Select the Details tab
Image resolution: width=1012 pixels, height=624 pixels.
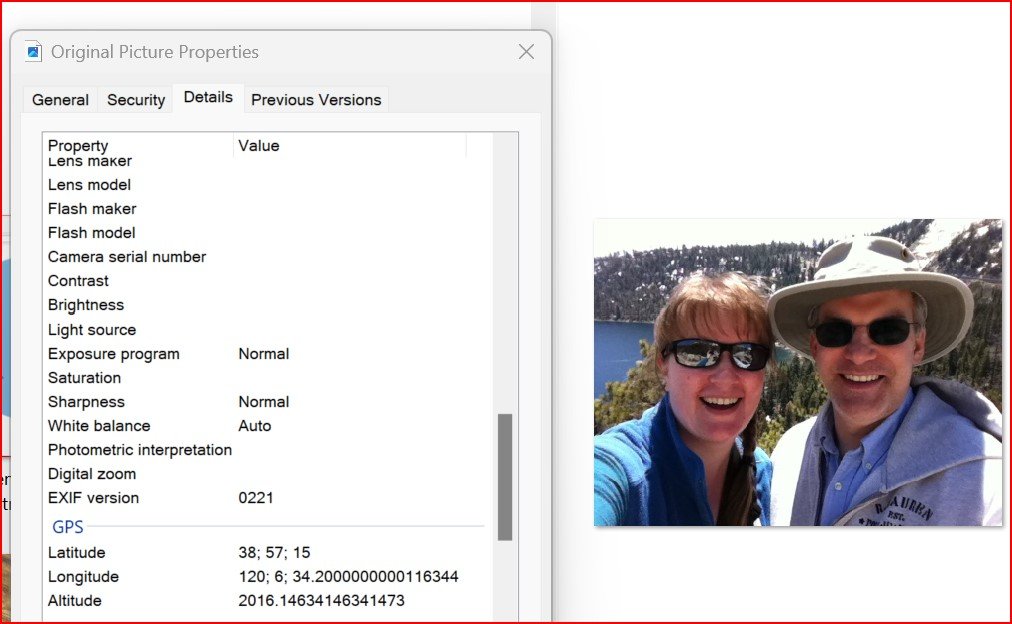point(208,97)
